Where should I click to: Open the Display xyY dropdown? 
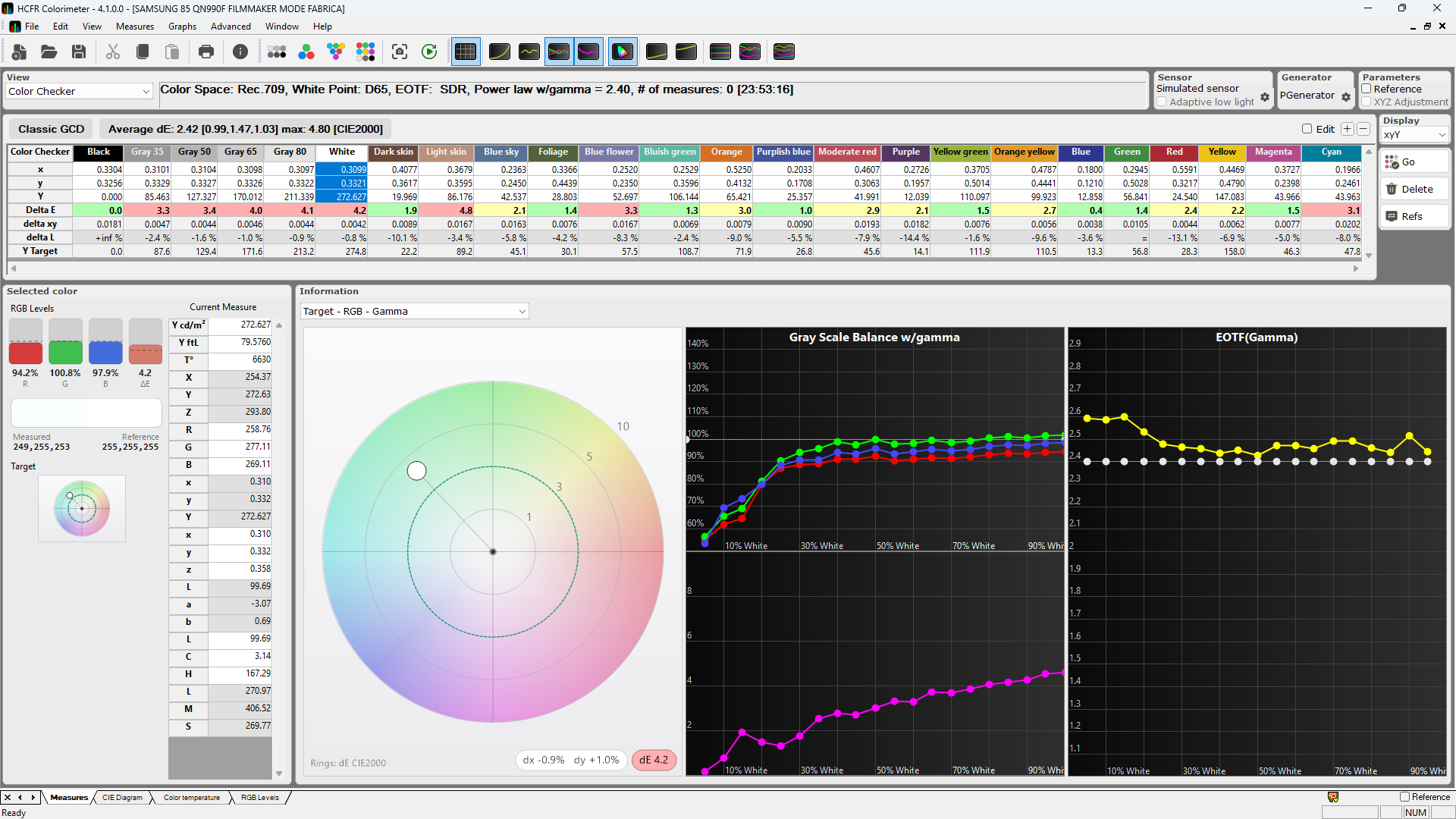(1415, 135)
